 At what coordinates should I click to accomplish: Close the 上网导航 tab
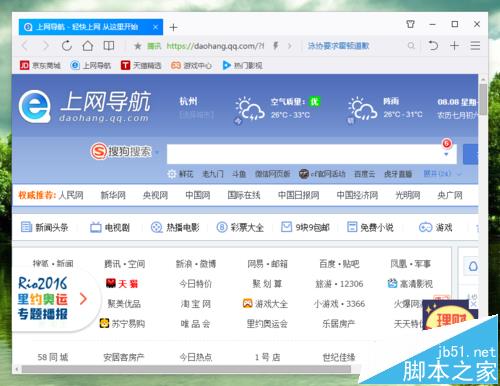click(155, 27)
